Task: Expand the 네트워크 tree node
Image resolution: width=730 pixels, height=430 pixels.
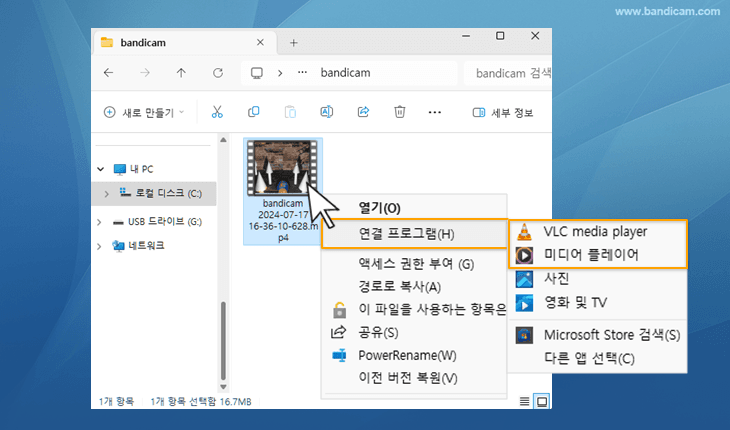Action: [99, 246]
